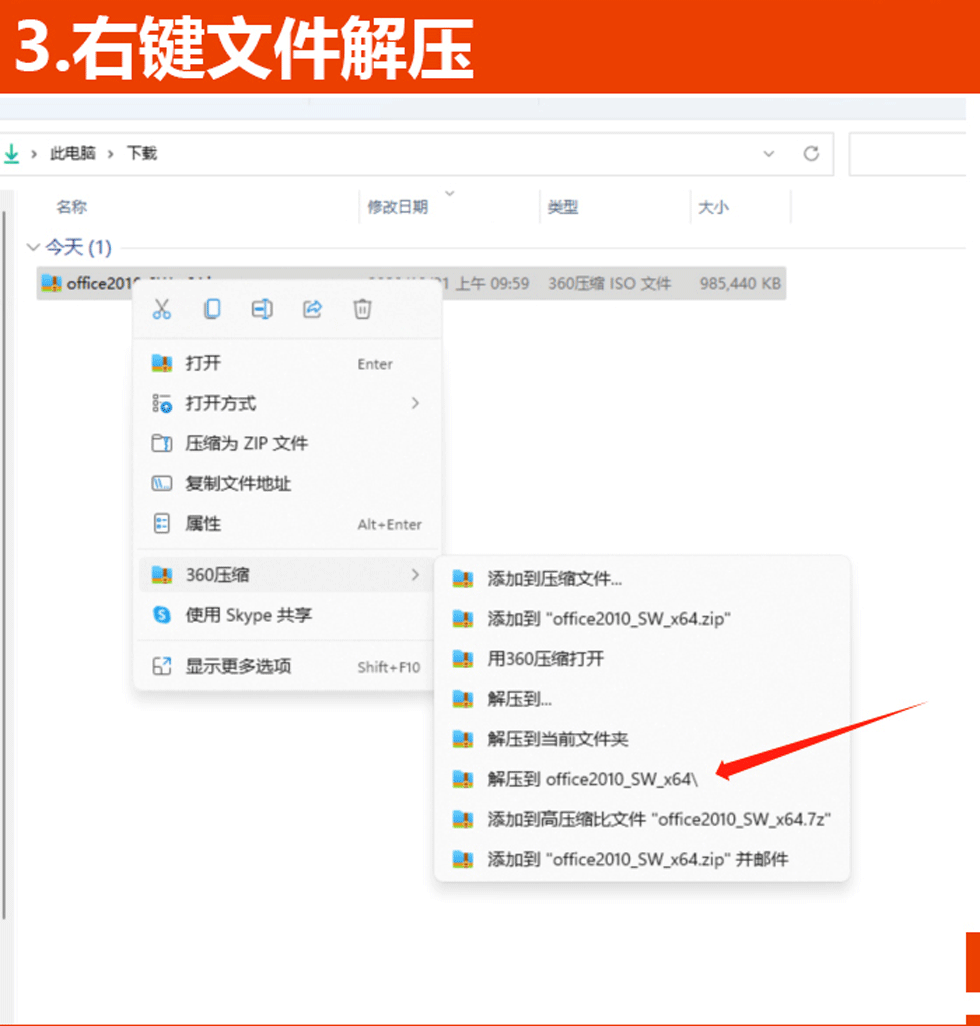
Task: Click the sort chevron above 修改日期
Action: [449, 194]
